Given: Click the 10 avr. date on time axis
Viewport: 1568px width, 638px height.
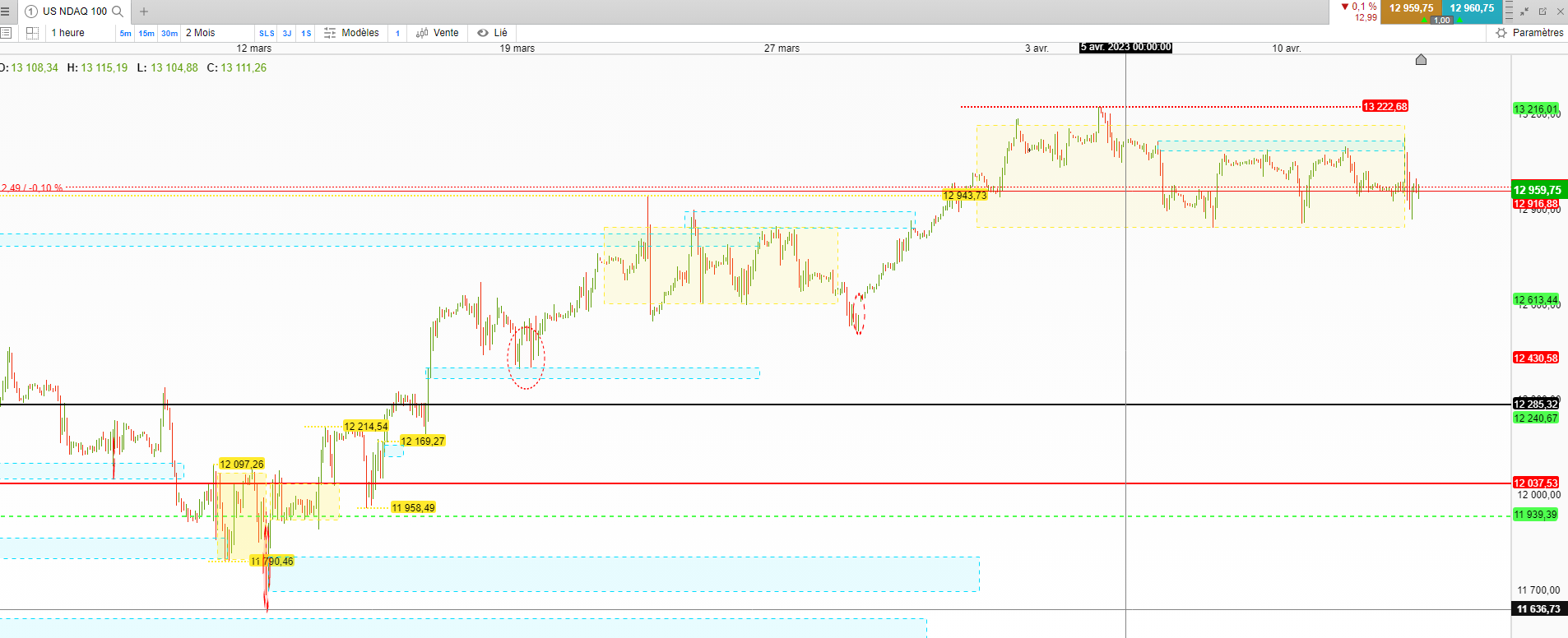Looking at the screenshot, I should 1287,49.
